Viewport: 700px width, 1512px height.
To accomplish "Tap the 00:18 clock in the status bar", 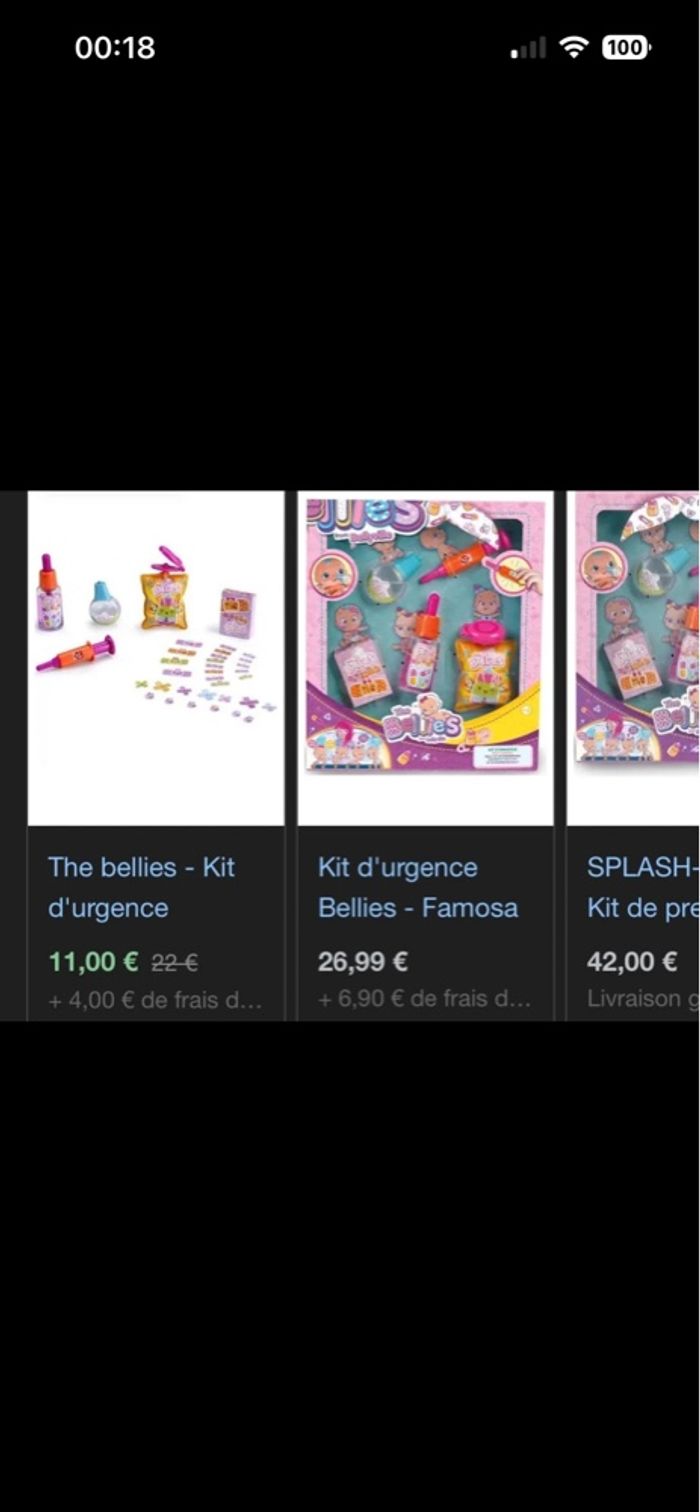I will [115, 47].
